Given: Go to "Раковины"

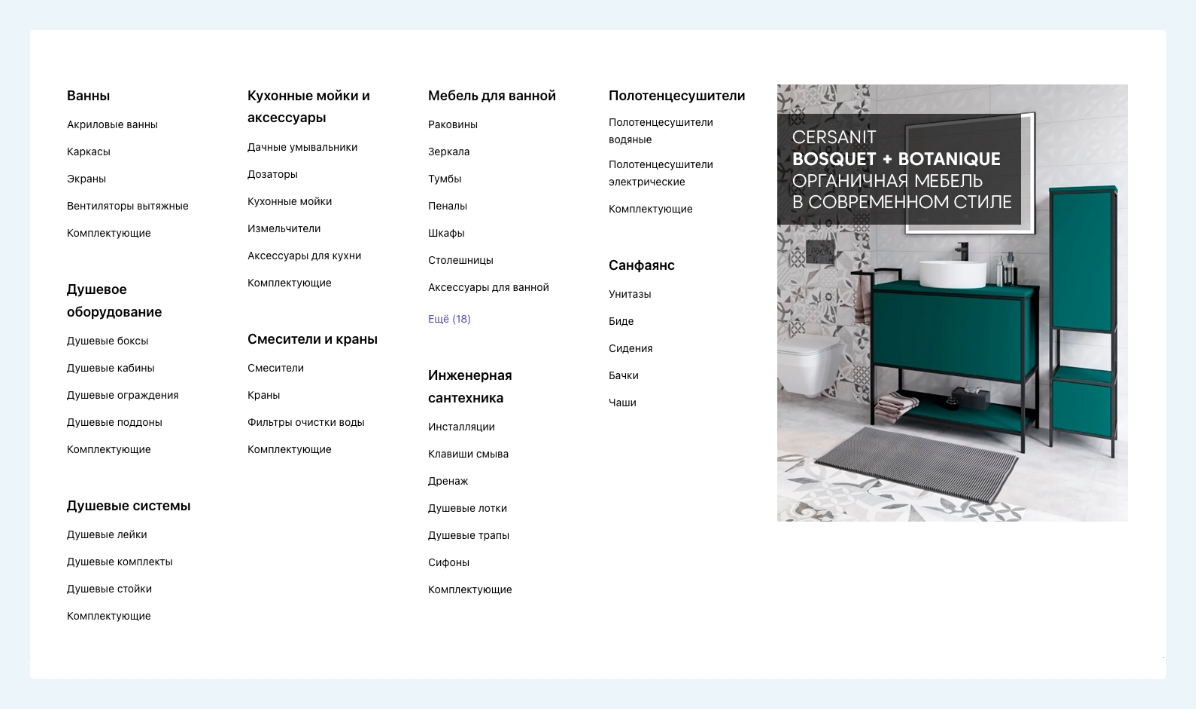Looking at the screenshot, I should pyautogui.click(x=453, y=124).
